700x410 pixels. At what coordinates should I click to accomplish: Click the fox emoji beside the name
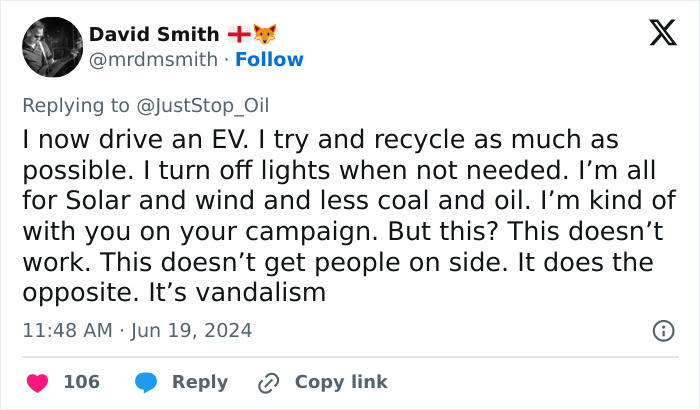pos(265,34)
